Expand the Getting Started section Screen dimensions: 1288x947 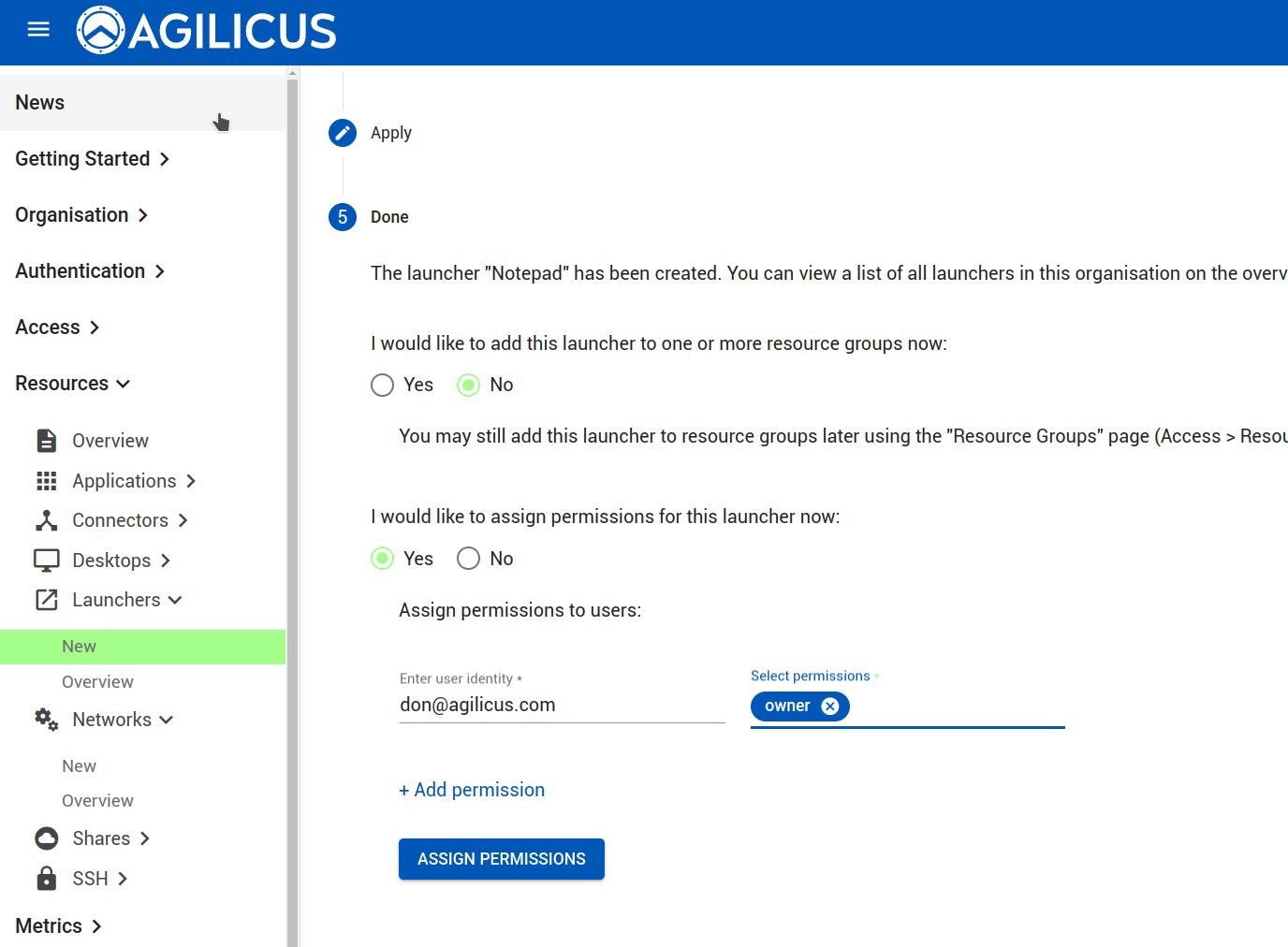tap(92, 159)
